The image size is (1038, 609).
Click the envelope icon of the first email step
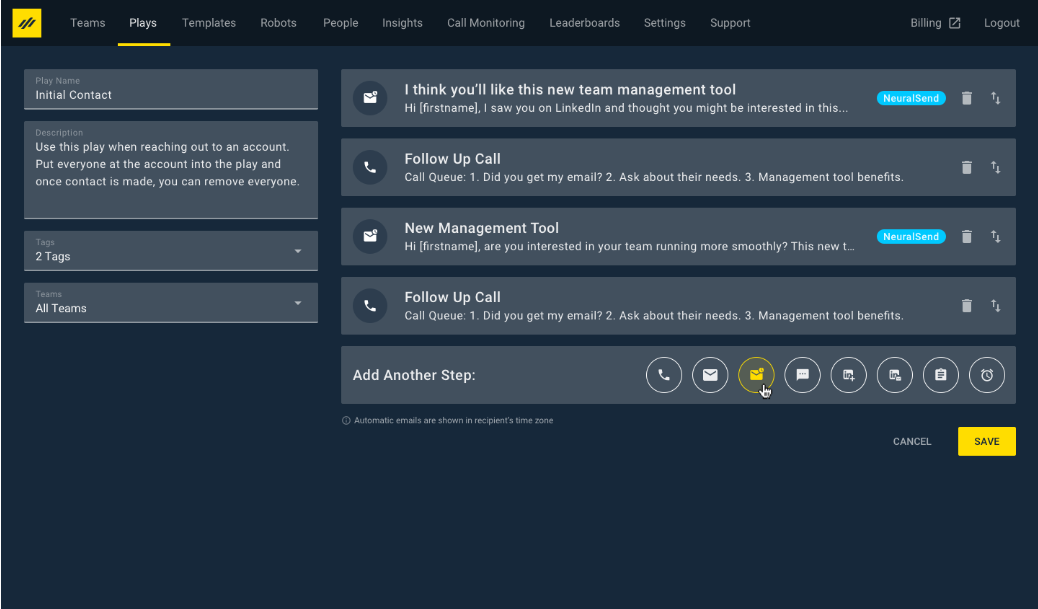tap(370, 98)
